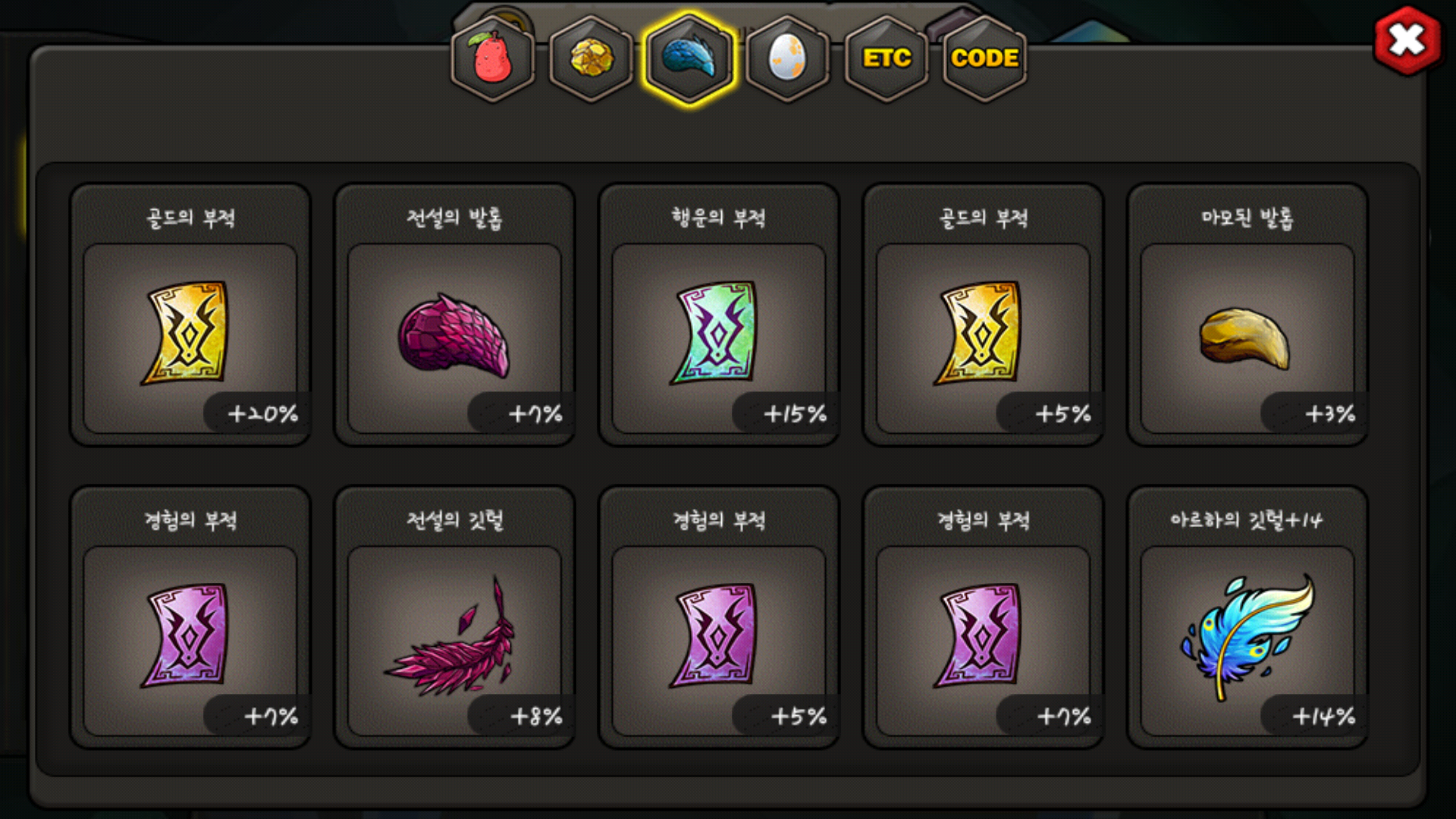Choose the gold talisman with +5%
Viewport: 1456px width, 819px height.
(983, 315)
